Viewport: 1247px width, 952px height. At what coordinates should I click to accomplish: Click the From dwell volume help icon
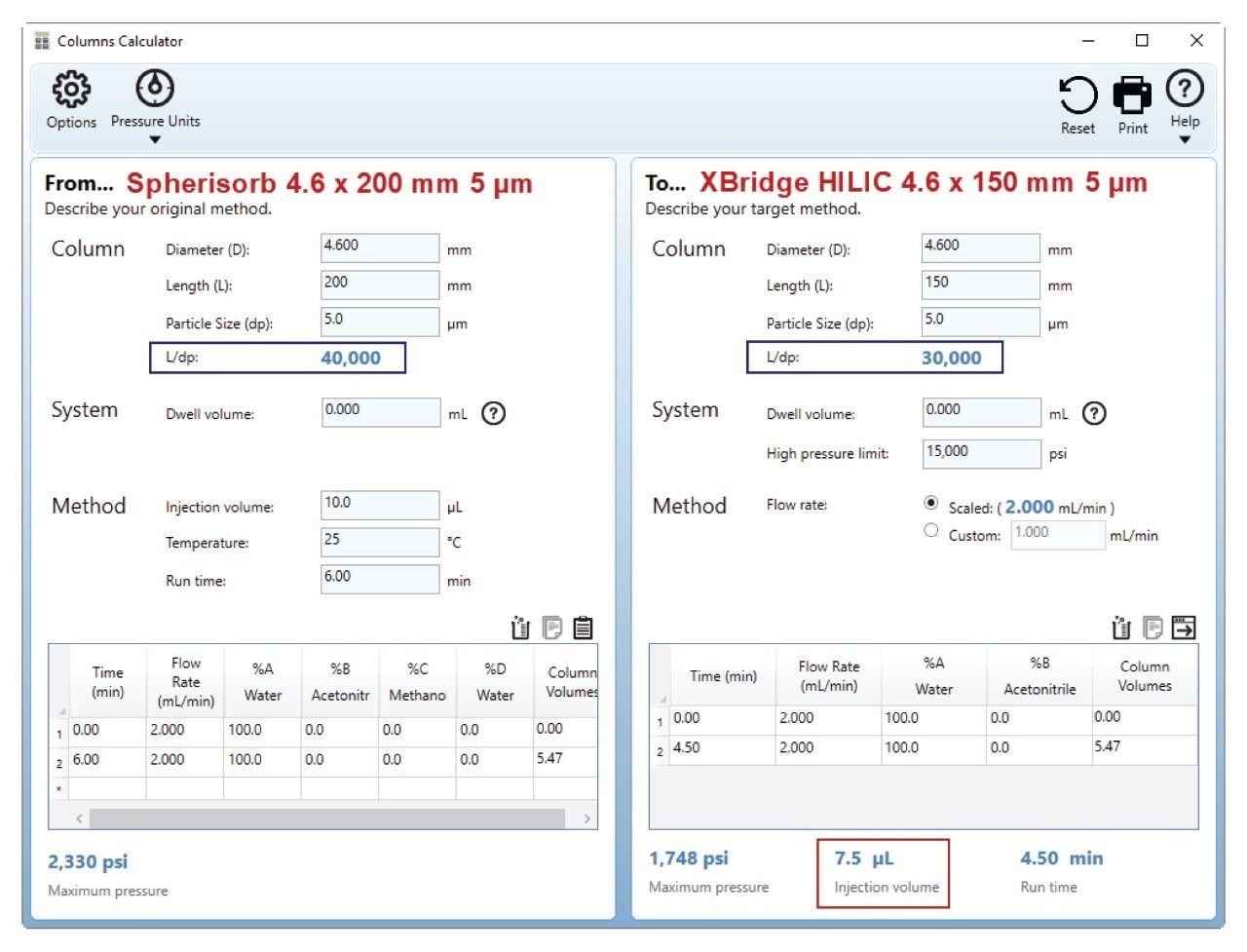point(494,413)
